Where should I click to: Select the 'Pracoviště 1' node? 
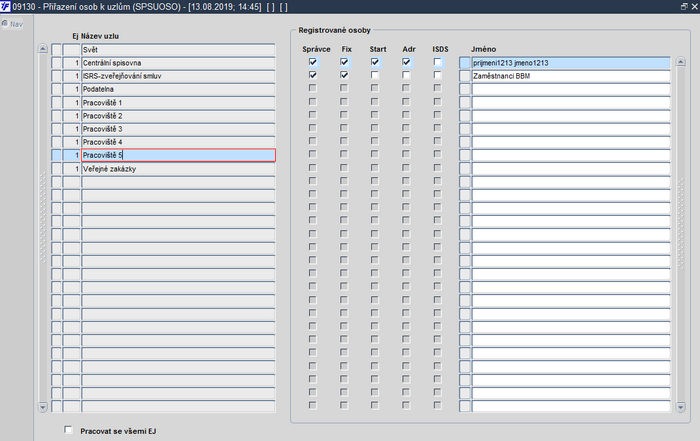click(178, 103)
